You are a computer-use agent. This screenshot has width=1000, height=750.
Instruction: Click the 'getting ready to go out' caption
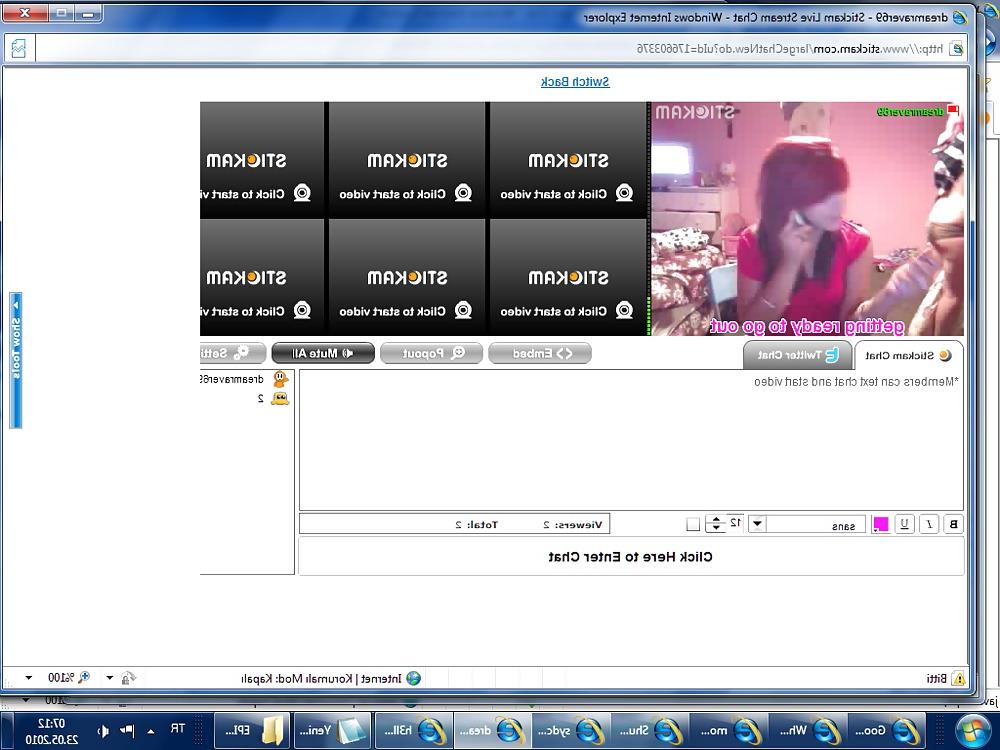coord(807,327)
